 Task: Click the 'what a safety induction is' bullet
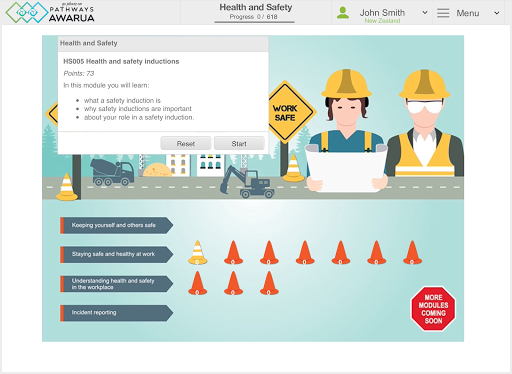122,100
